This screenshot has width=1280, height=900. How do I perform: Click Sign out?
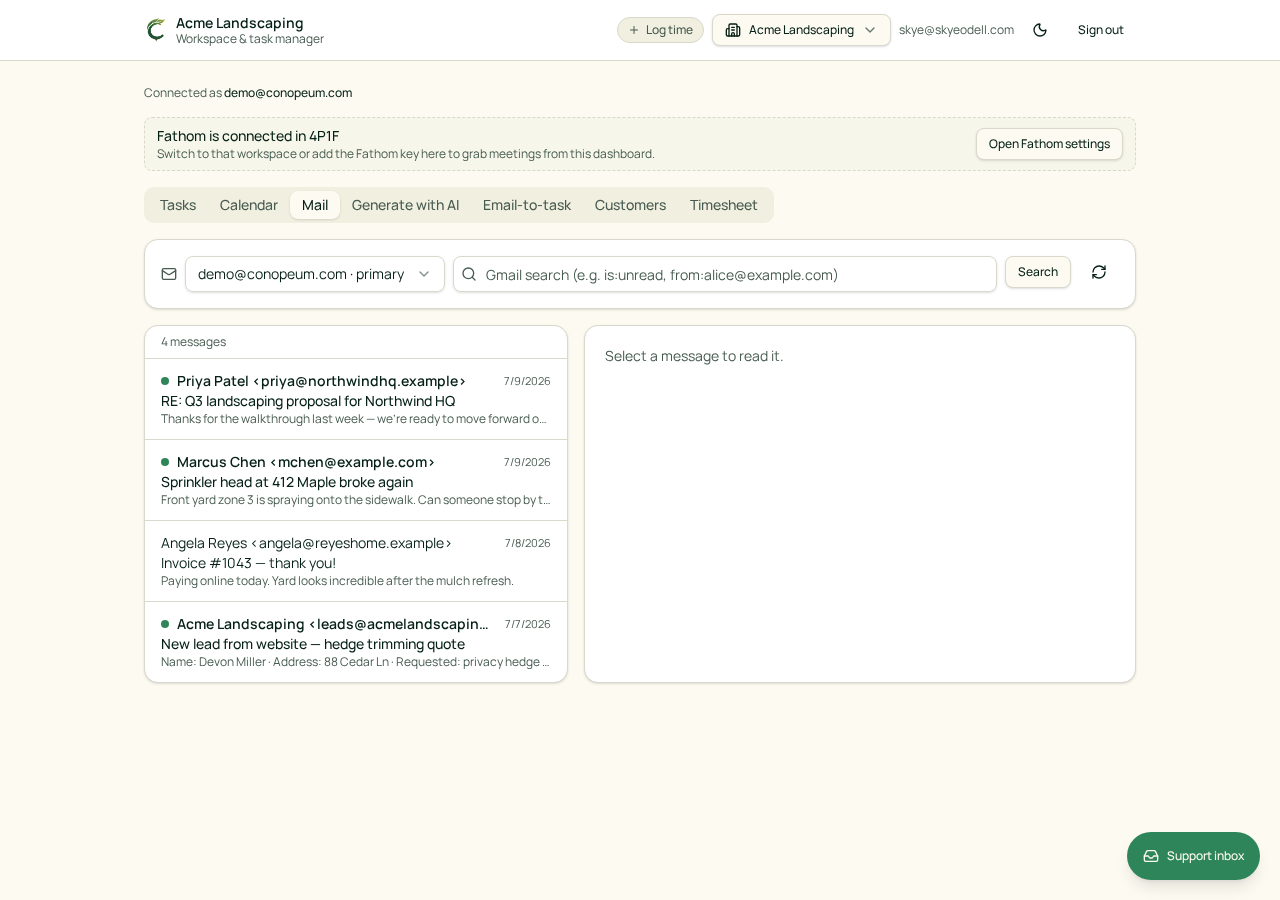1101,30
